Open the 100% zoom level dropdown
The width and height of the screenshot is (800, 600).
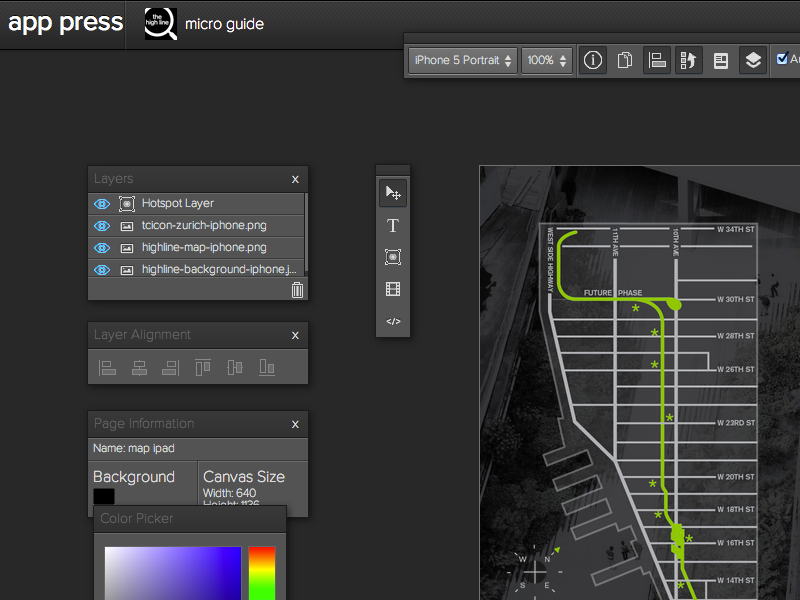click(547, 60)
